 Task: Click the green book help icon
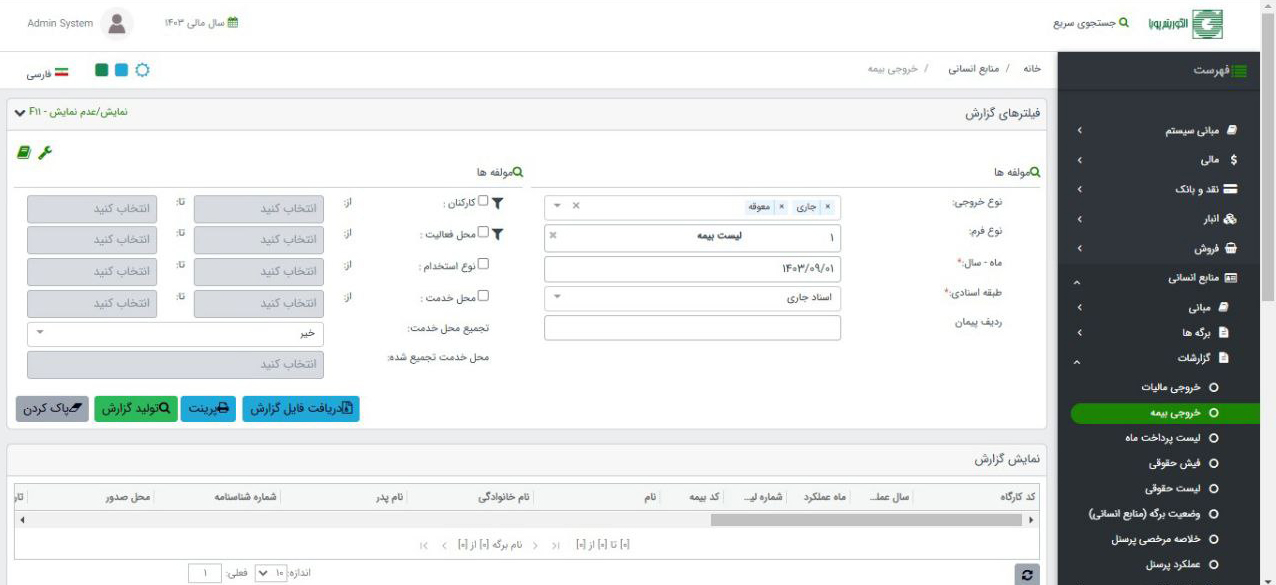coord(23,151)
